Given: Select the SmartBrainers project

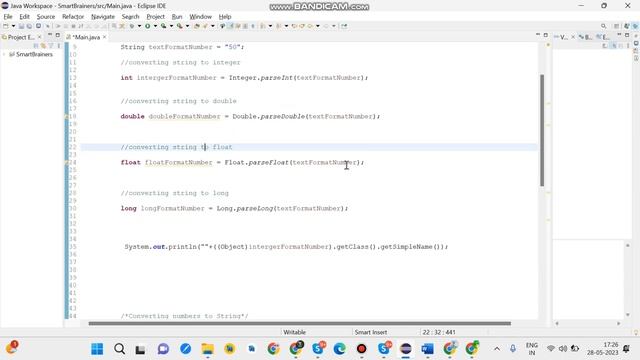Looking at the screenshot, I should click(34, 54).
